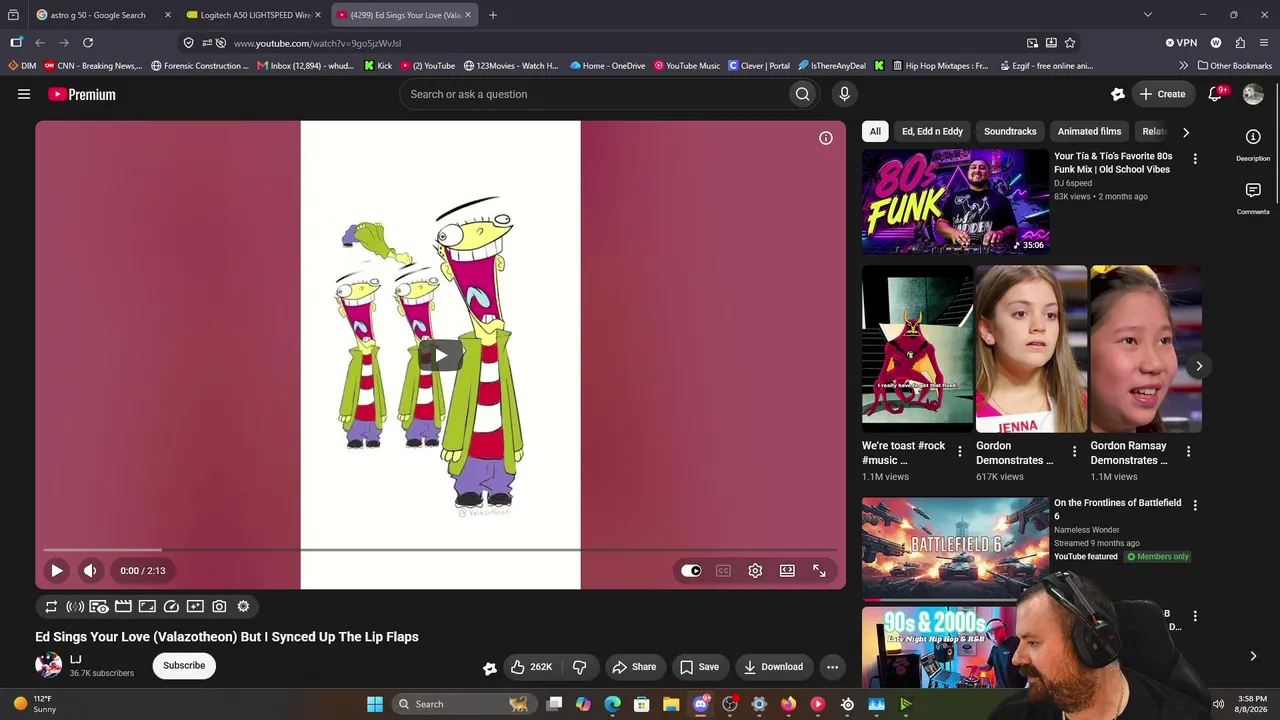Open the YouTube guide hamburger menu

[24, 94]
